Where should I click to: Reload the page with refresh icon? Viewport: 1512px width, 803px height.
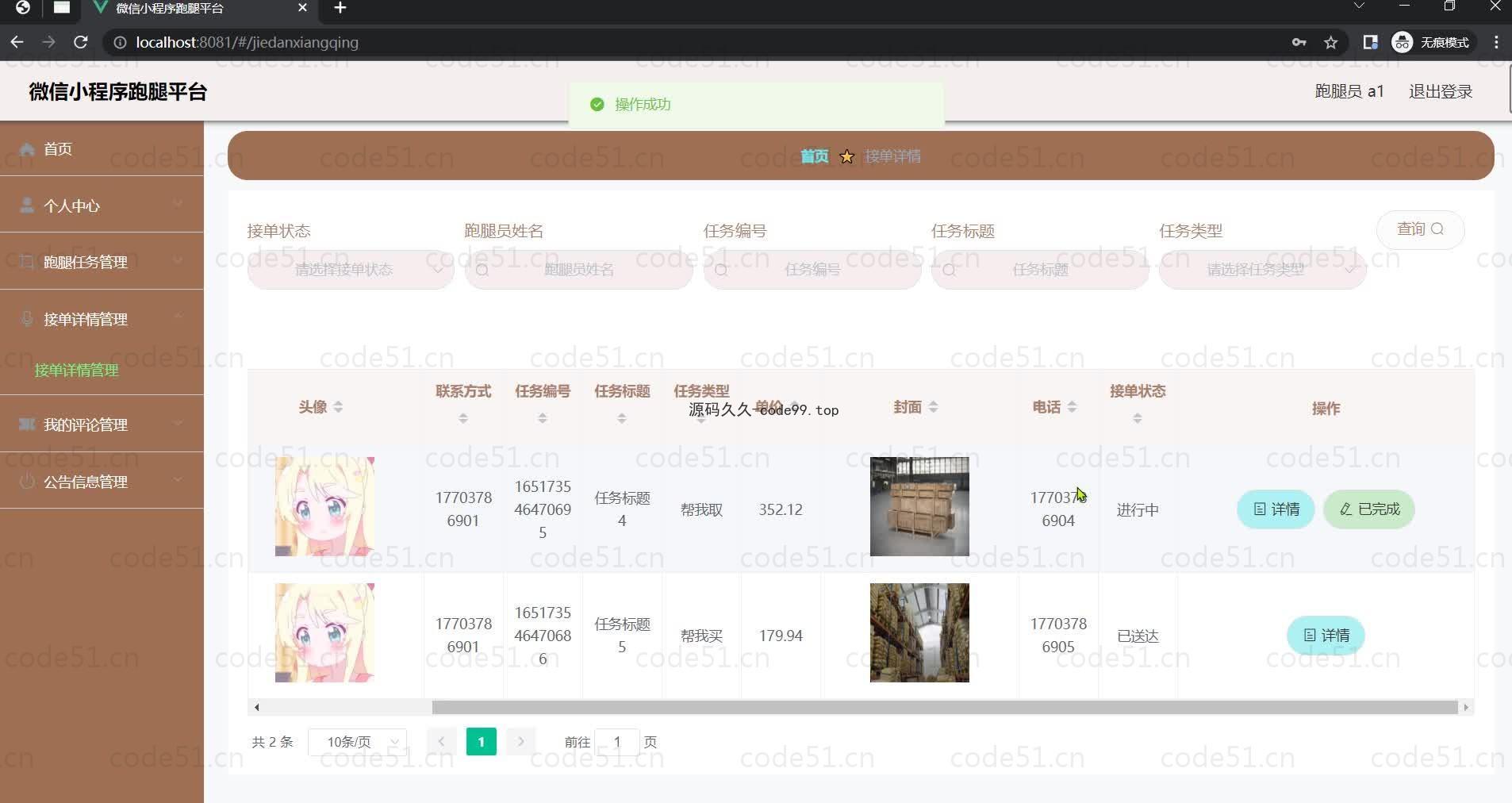(80, 42)
